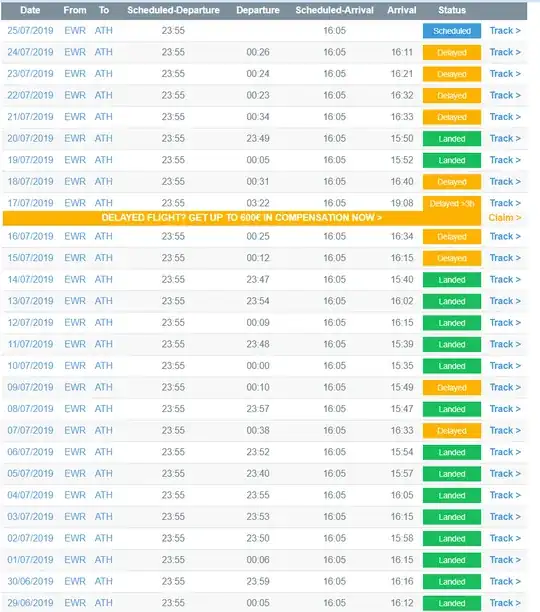
Task: Open date link 01/07/2019
Action: point(30,560)
